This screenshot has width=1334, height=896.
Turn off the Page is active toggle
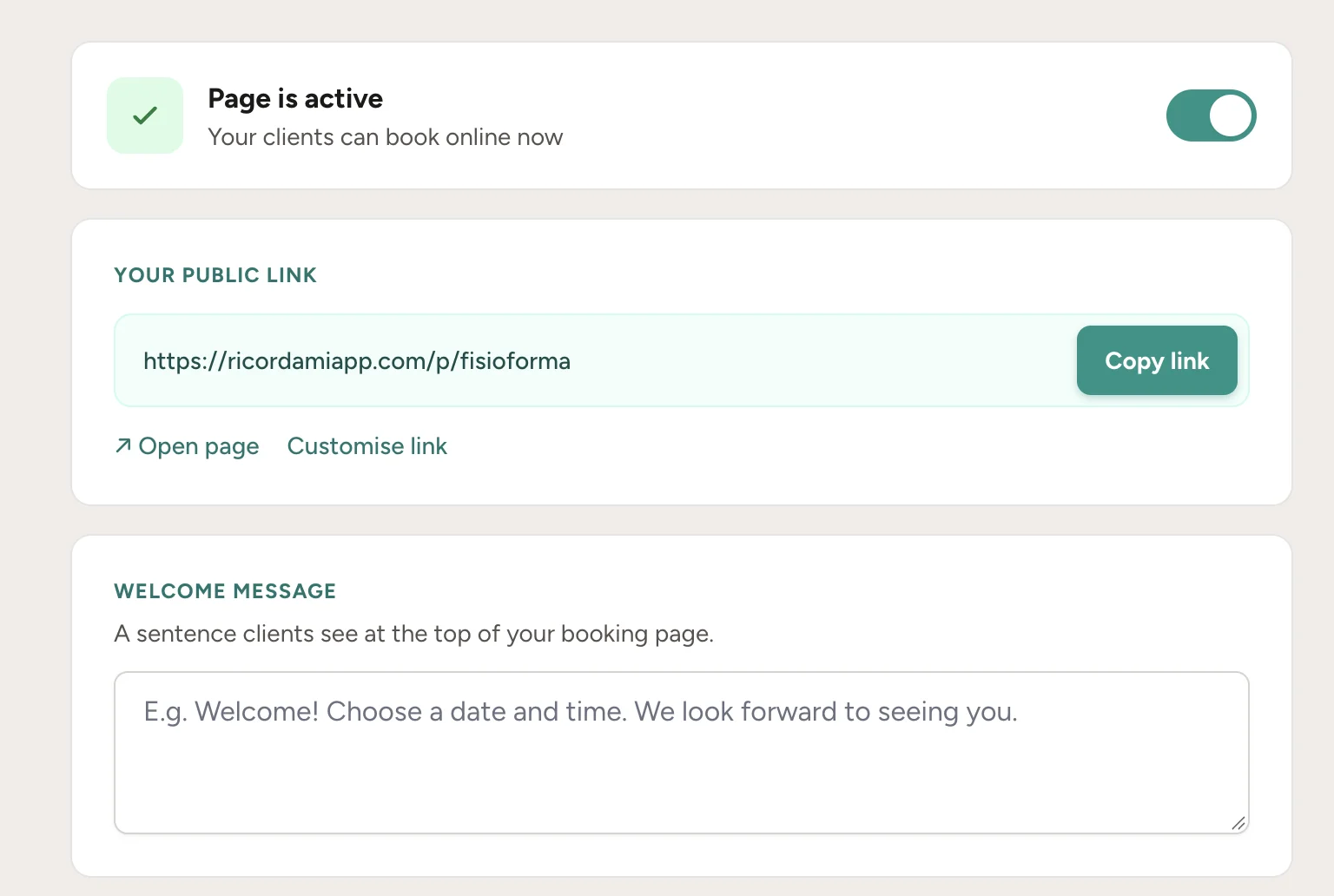coord(1211,115)
